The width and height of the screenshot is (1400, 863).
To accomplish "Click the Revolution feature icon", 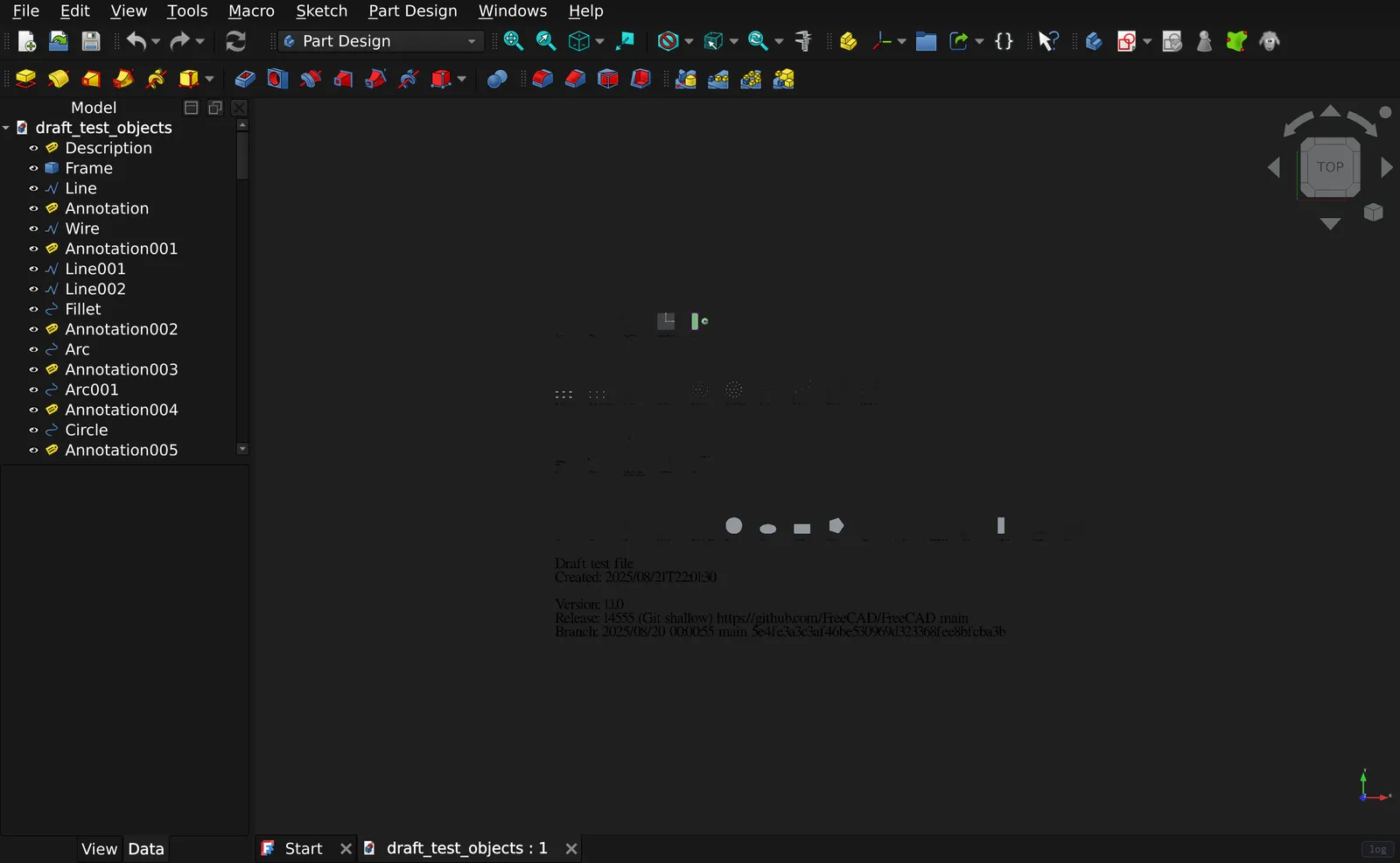I will tap(59, 79).
